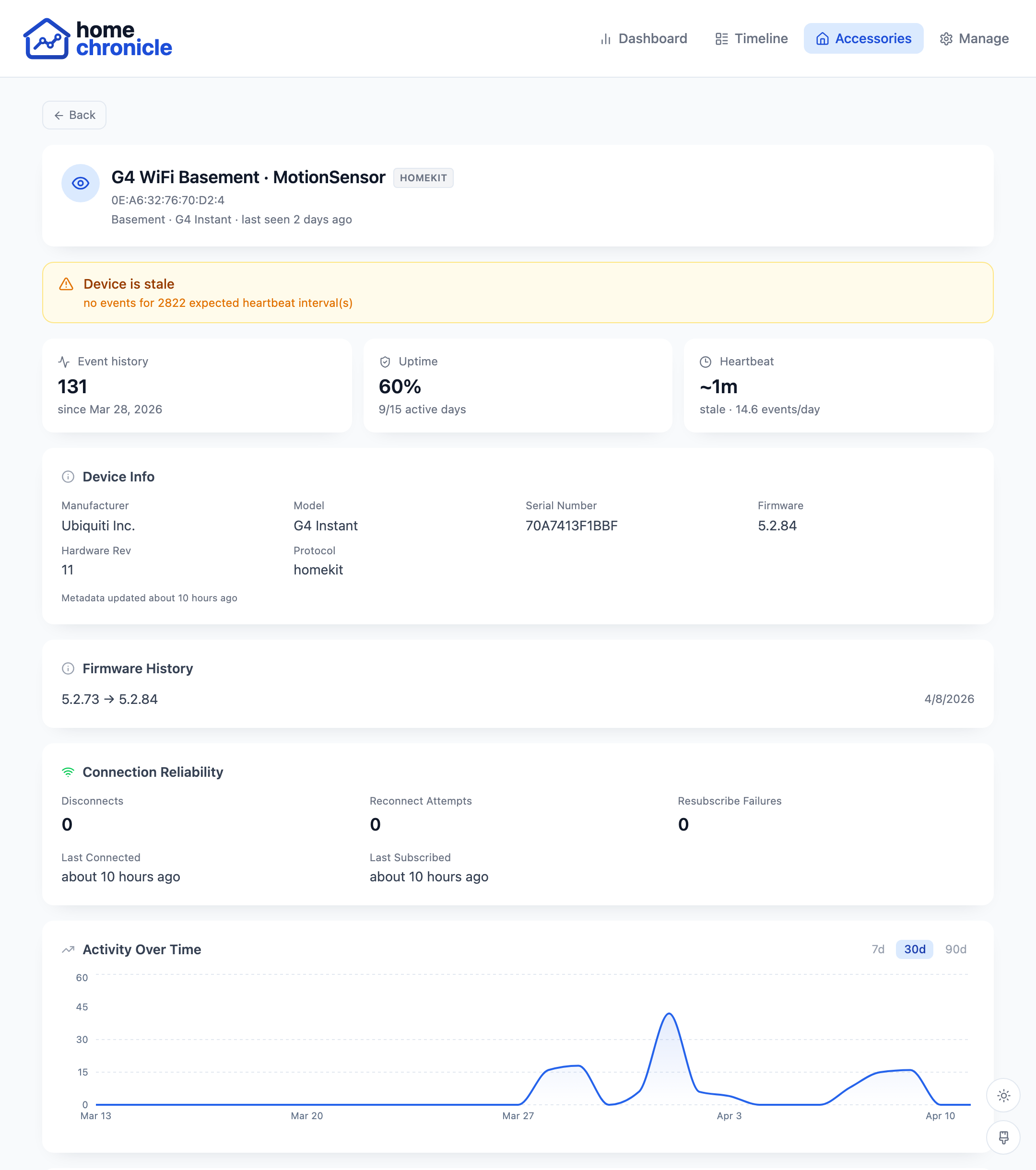Switch activity range to 90d
The height and width of the screenshot is (1170, 1036).
coord(957,949)
